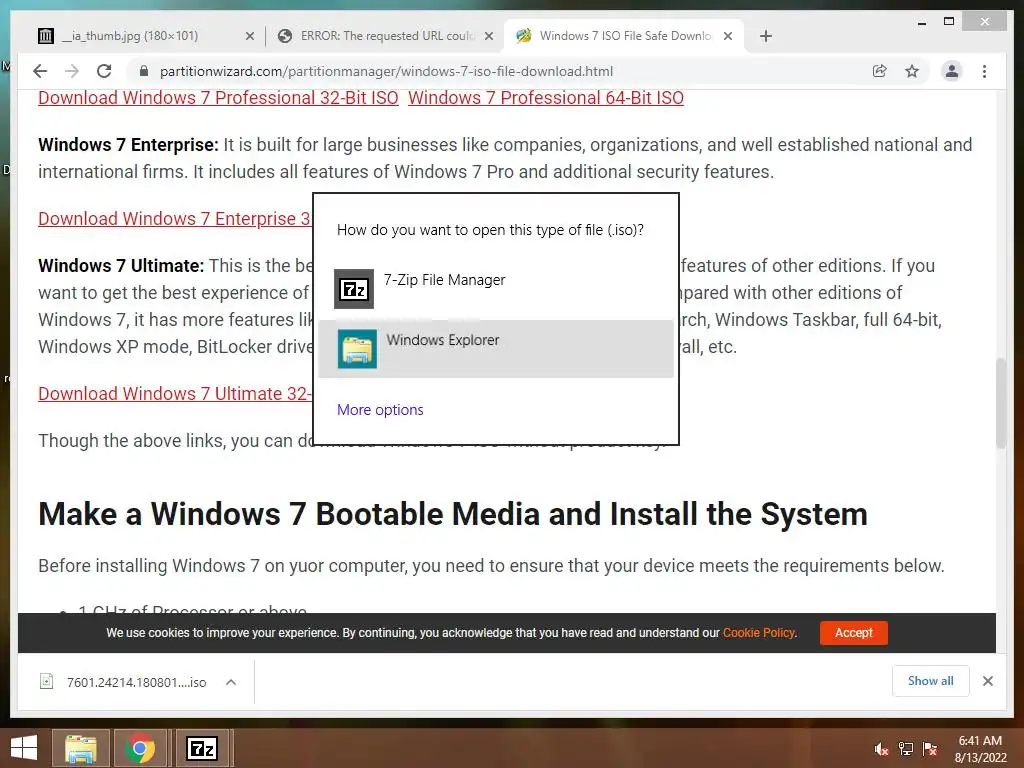Open Action Center flag icon

pos(930,749)
